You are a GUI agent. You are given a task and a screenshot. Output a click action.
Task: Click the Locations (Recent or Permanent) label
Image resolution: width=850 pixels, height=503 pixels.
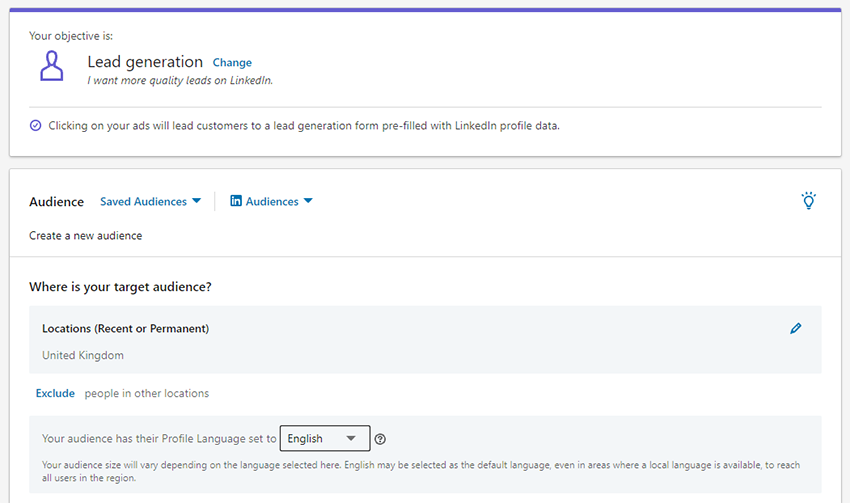coord(125,328)
